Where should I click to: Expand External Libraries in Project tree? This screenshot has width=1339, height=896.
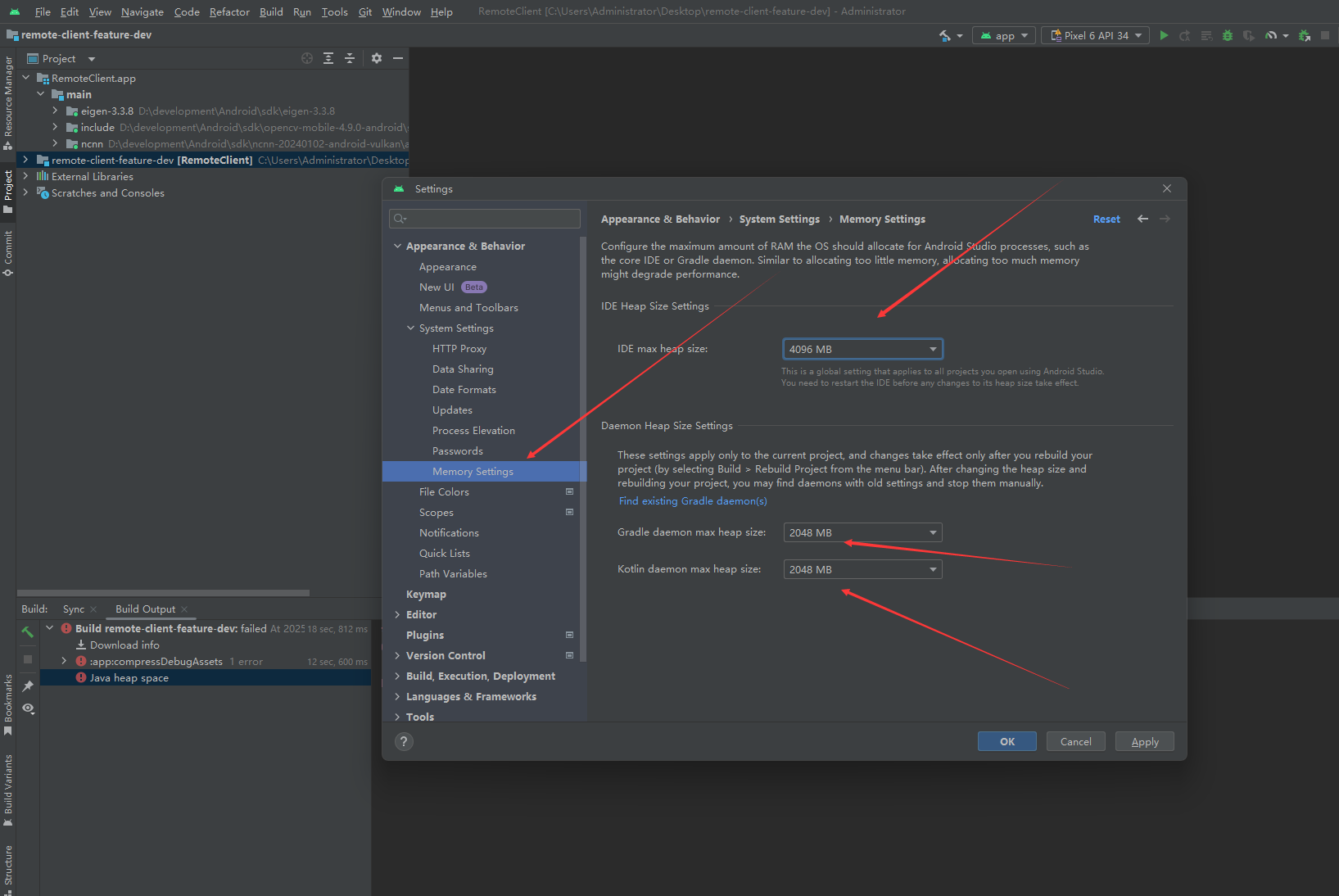[x=25, y=176]
